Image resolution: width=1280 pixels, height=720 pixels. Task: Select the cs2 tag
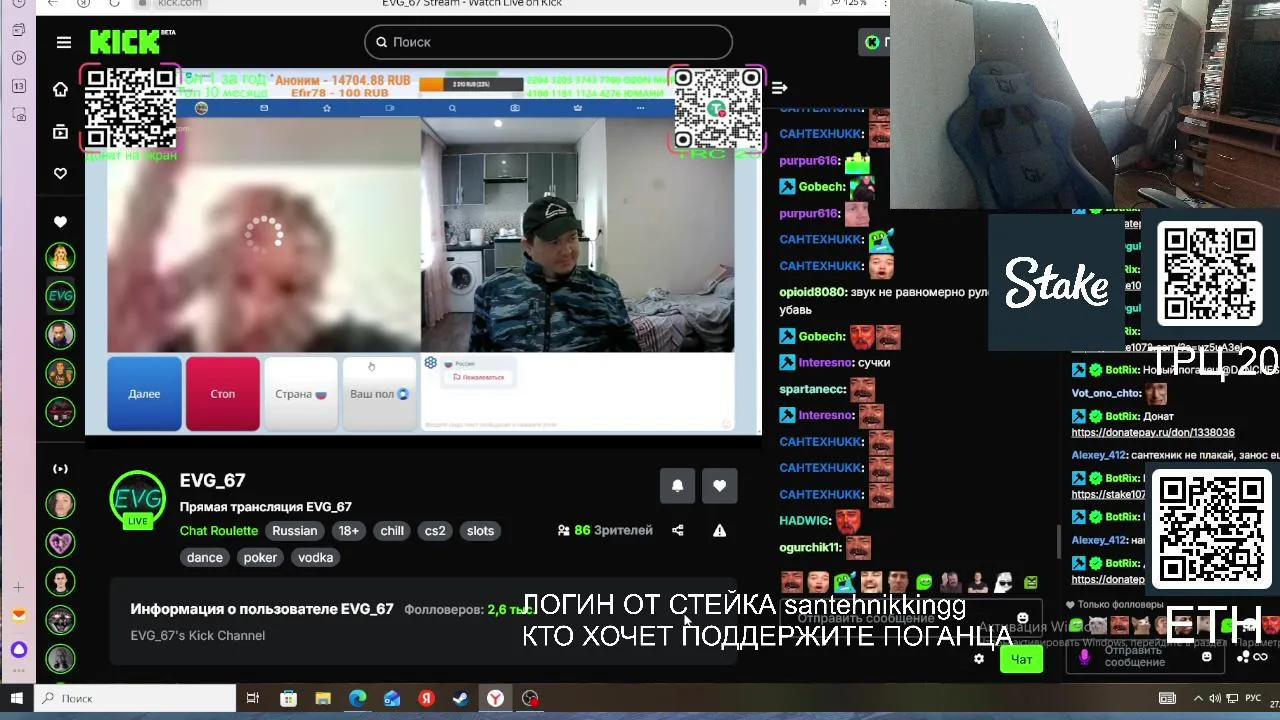click(x=435, y=531)
